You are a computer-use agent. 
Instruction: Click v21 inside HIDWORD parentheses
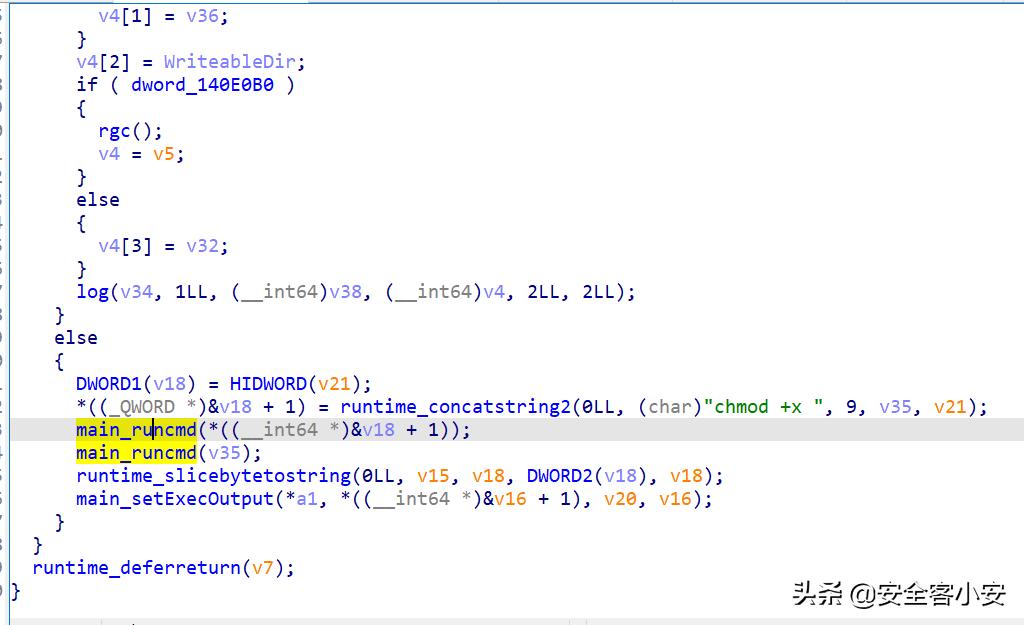click(334, 384)
